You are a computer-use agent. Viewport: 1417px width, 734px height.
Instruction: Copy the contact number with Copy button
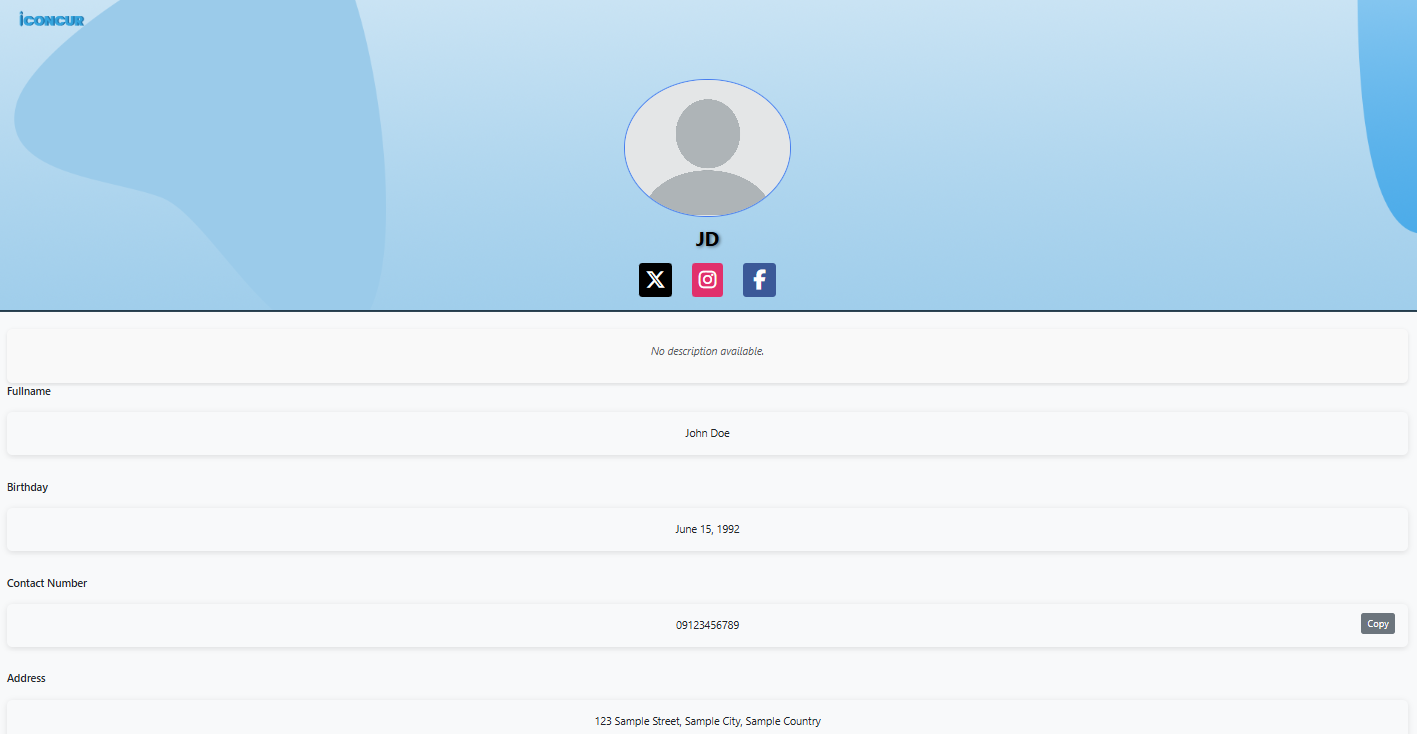tap(1377, 624)
